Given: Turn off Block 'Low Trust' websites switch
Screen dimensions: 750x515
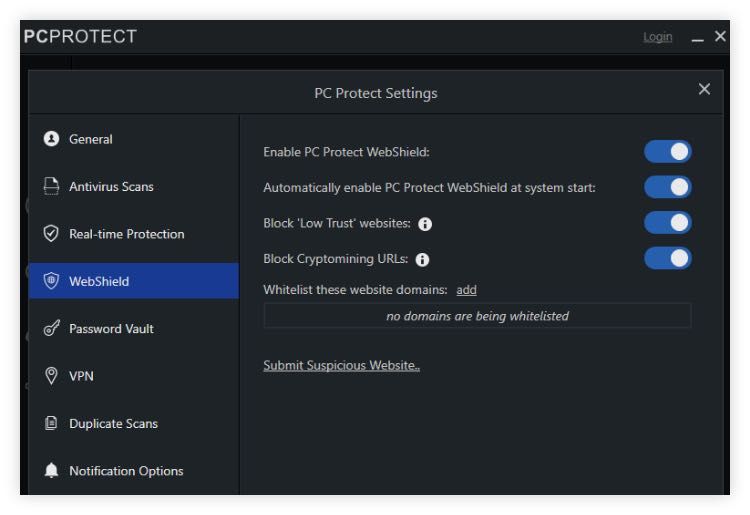Looking at the screenshot, I should click(x=667, y=222).
